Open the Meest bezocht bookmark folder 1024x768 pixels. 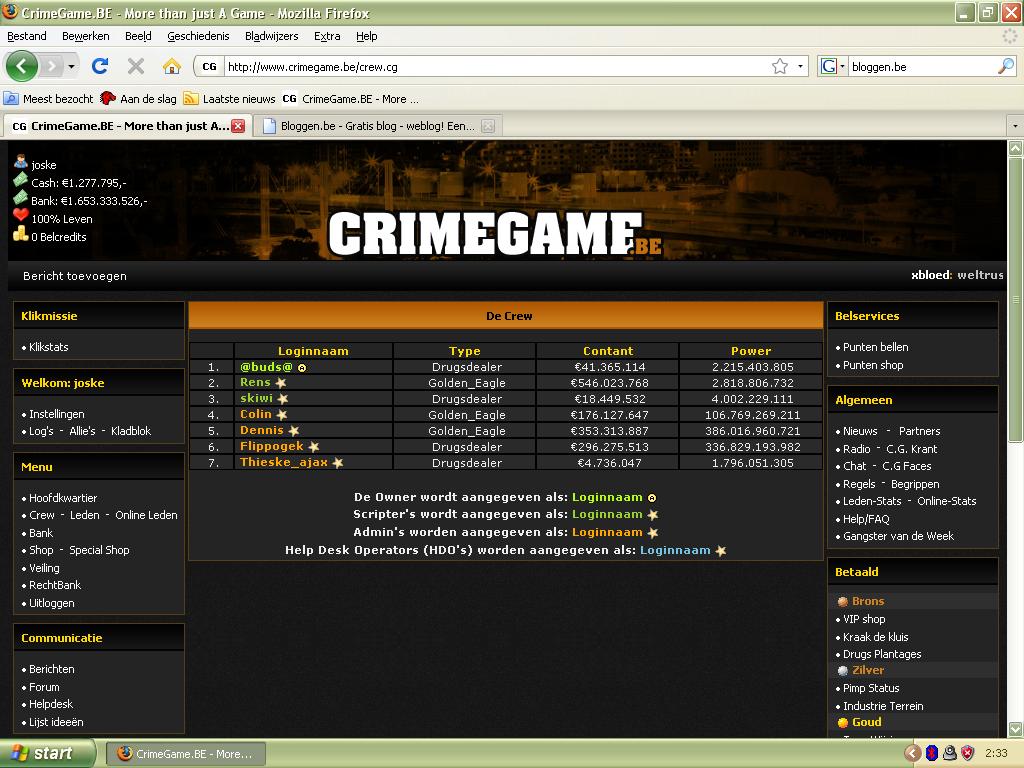pos(49,99)
